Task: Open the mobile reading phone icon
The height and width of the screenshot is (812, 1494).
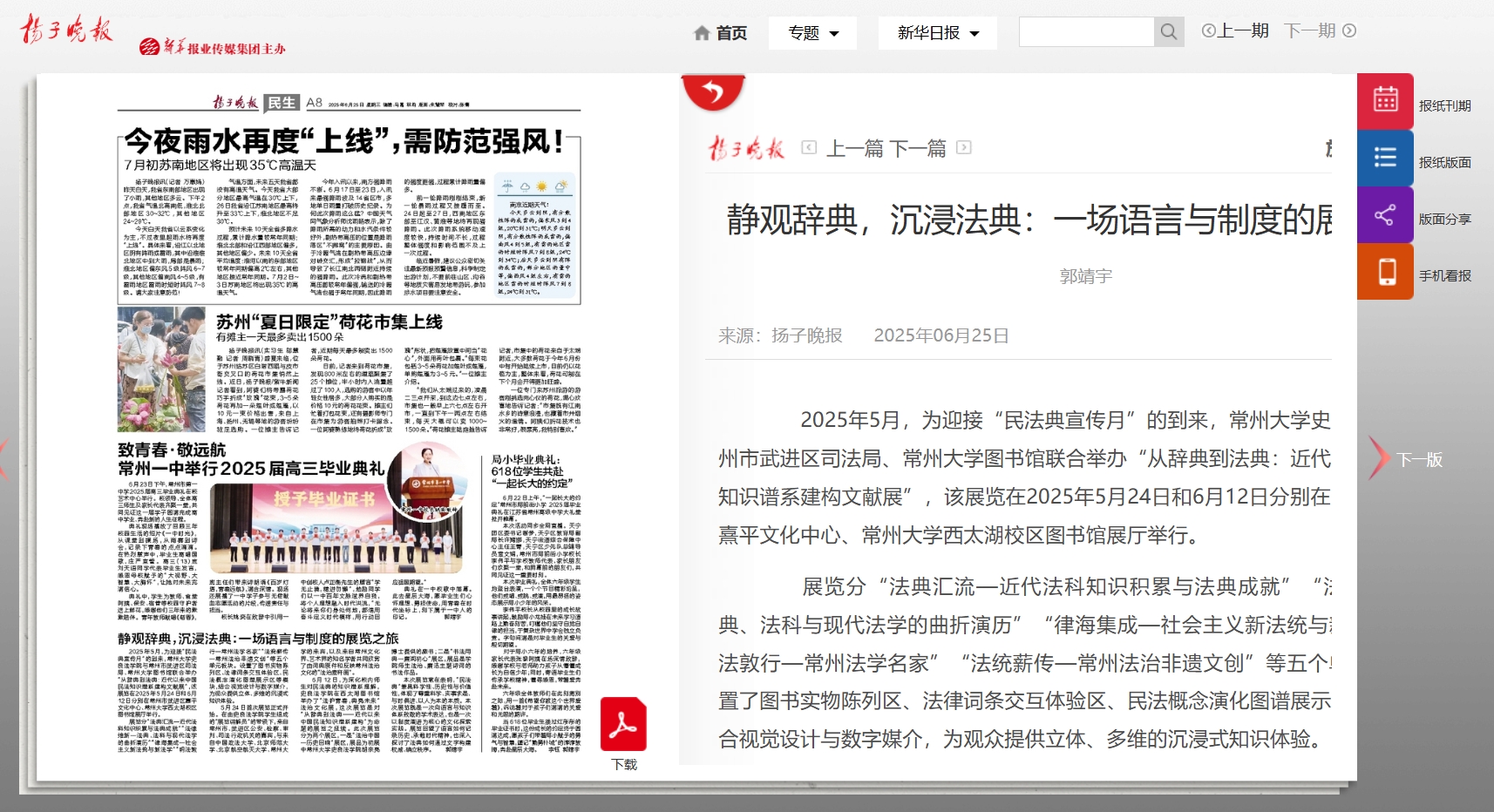Action: pyautogui.click(x=1385, y=272)
